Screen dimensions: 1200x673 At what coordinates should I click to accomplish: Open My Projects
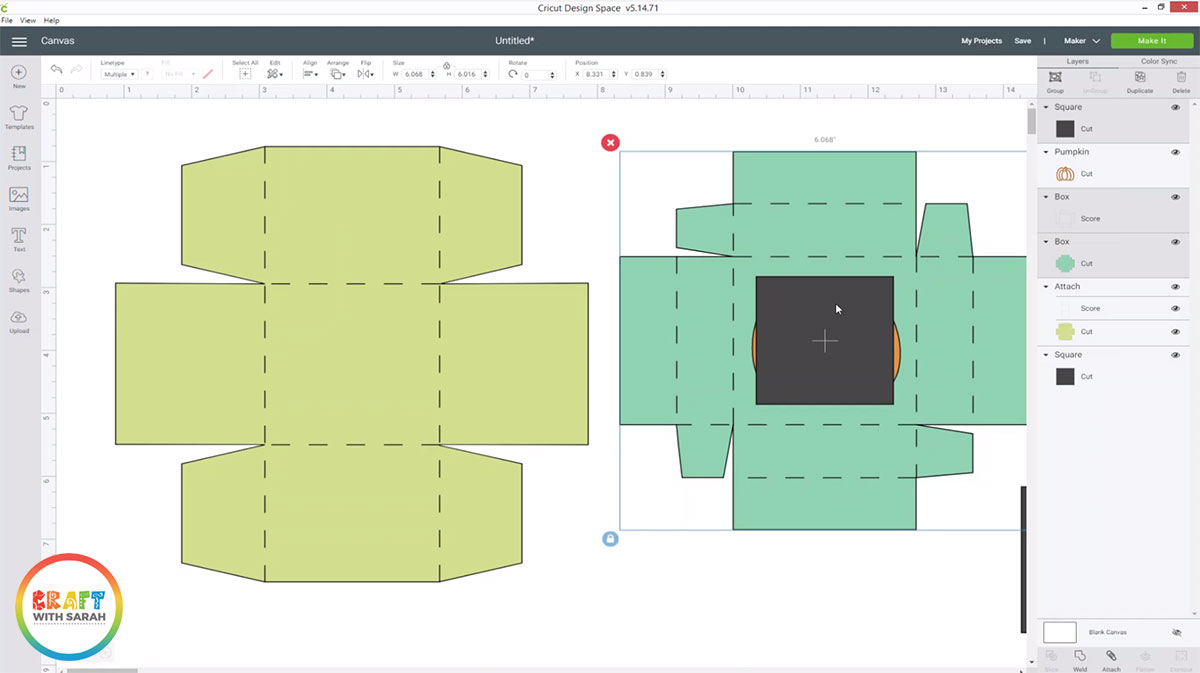(981, 41)
